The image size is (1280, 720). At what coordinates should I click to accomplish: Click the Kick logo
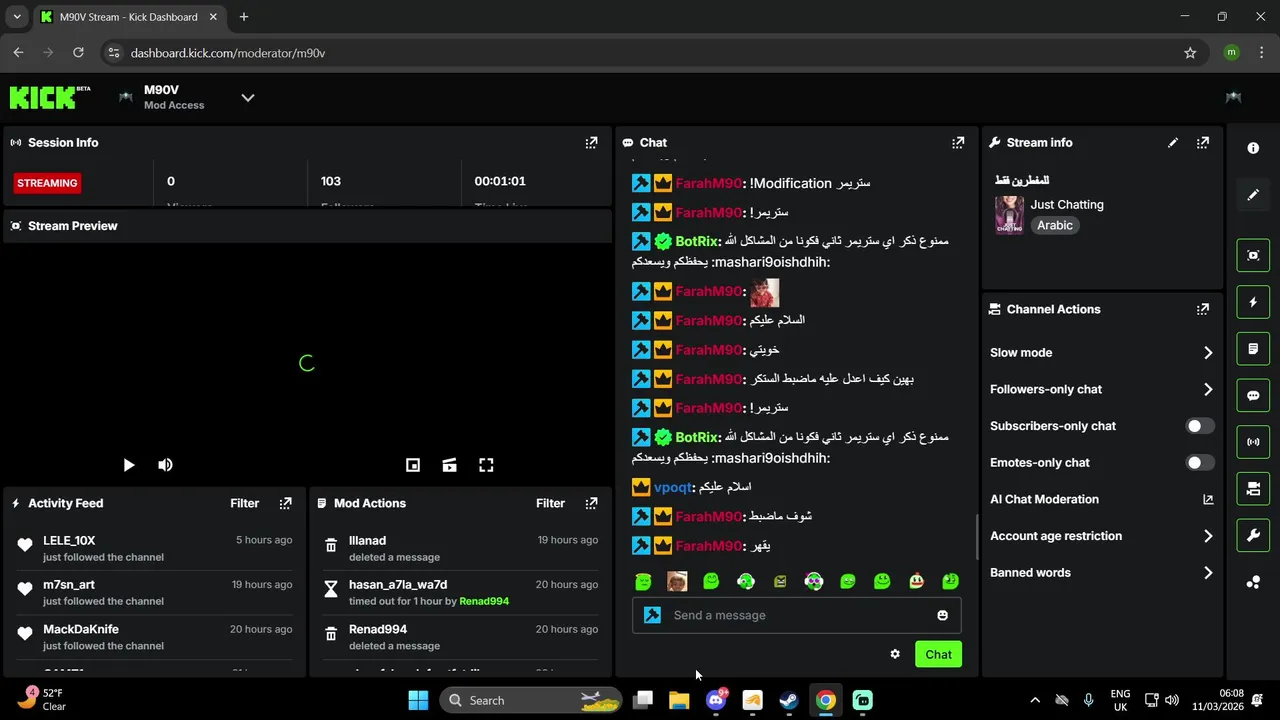click(x=50, y=97)
